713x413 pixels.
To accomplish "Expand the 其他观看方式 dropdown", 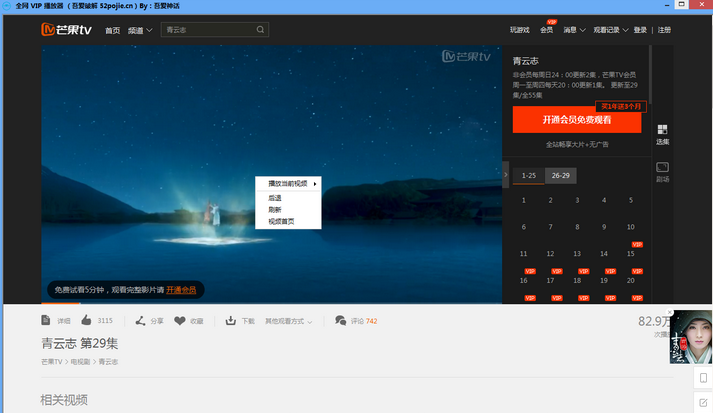I will pyautogui.click(x=289, y=321).
